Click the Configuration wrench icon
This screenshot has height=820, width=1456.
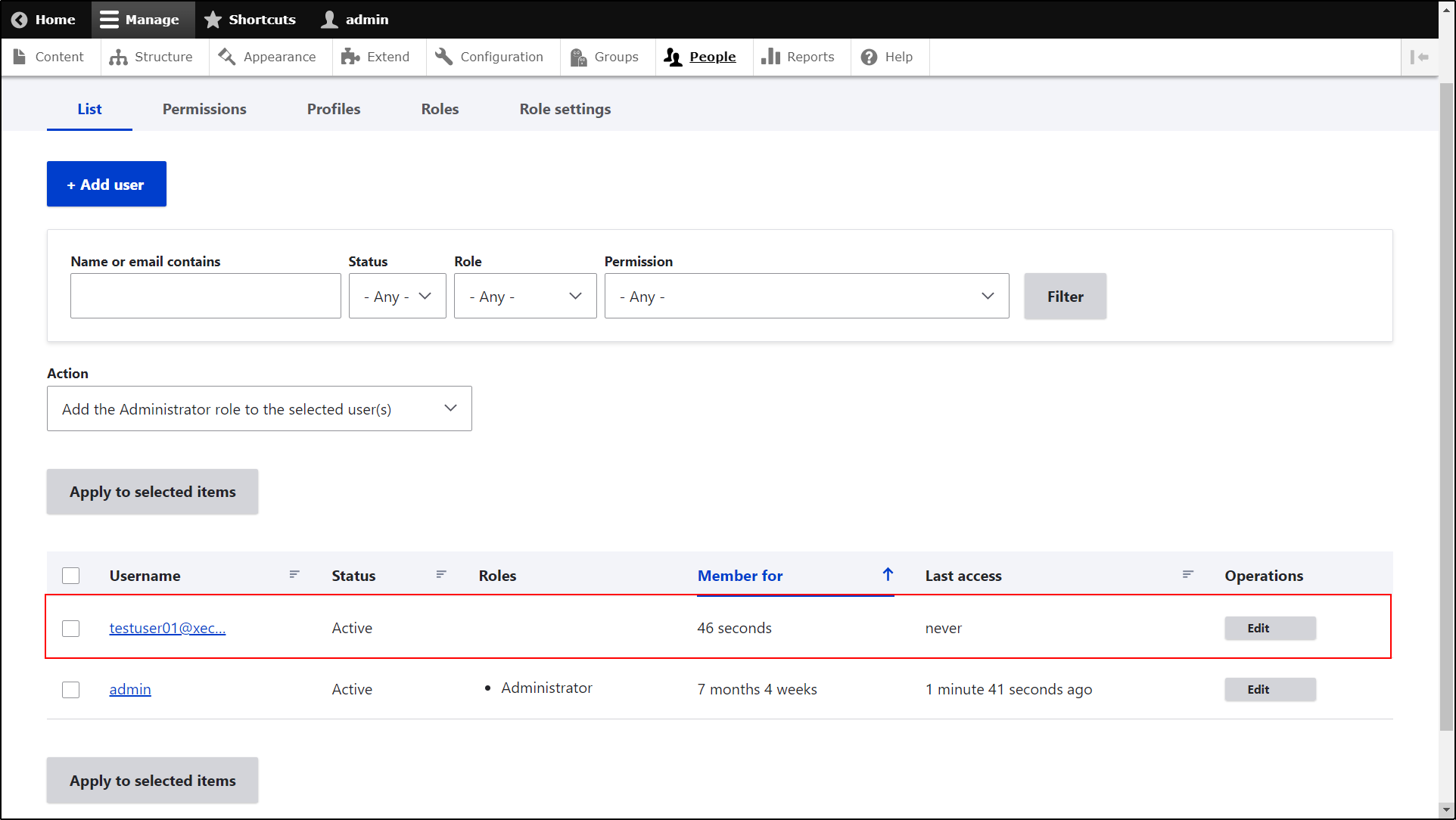[443, 56]
